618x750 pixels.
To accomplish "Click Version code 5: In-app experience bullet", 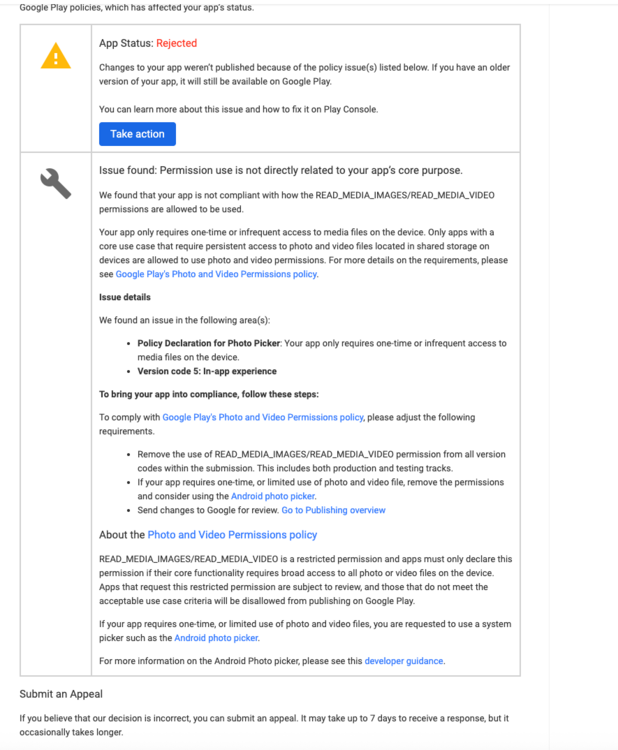I will (207, 371).
